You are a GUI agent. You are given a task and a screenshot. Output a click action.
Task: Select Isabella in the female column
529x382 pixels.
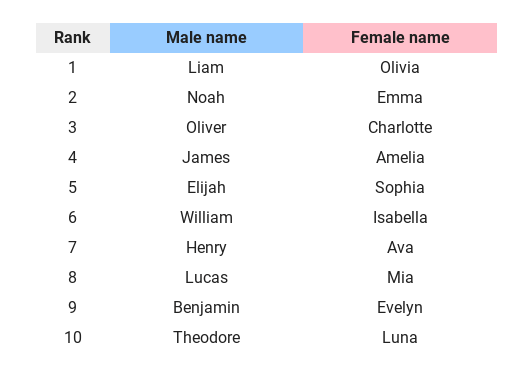click(x=400, y=217)
